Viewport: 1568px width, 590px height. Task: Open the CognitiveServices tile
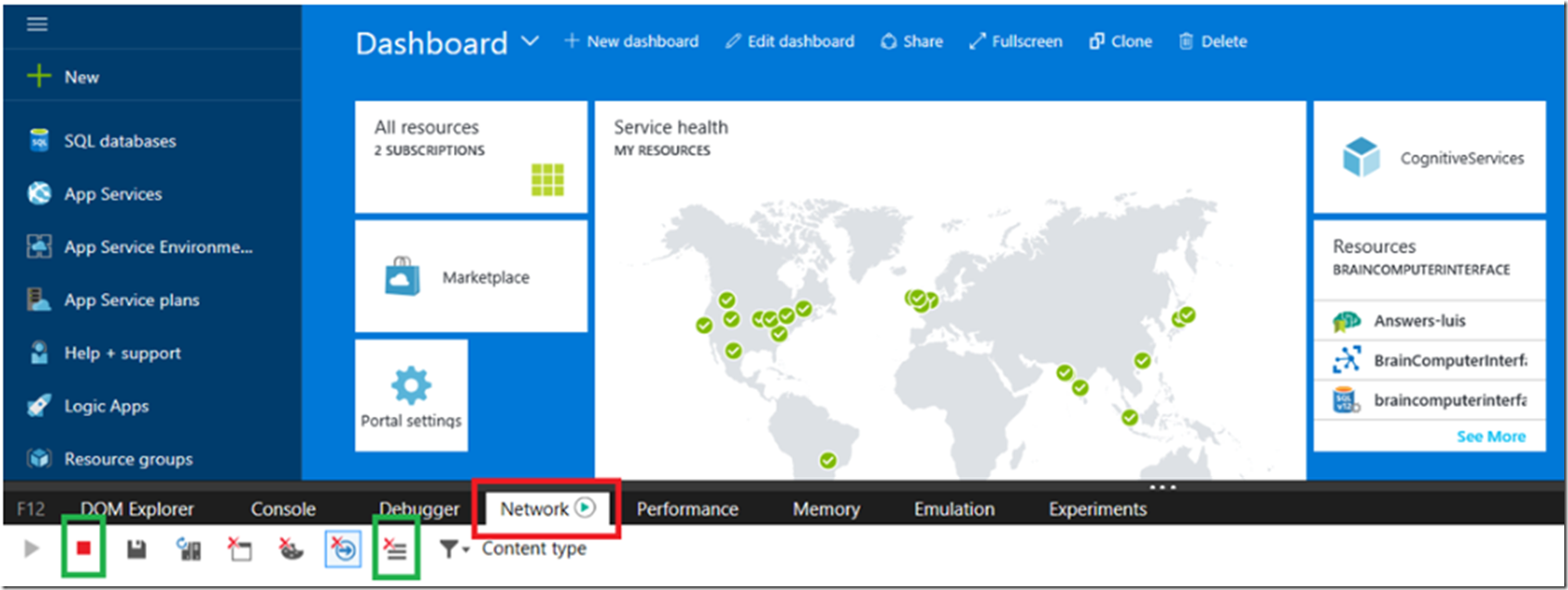point(1429,157)
